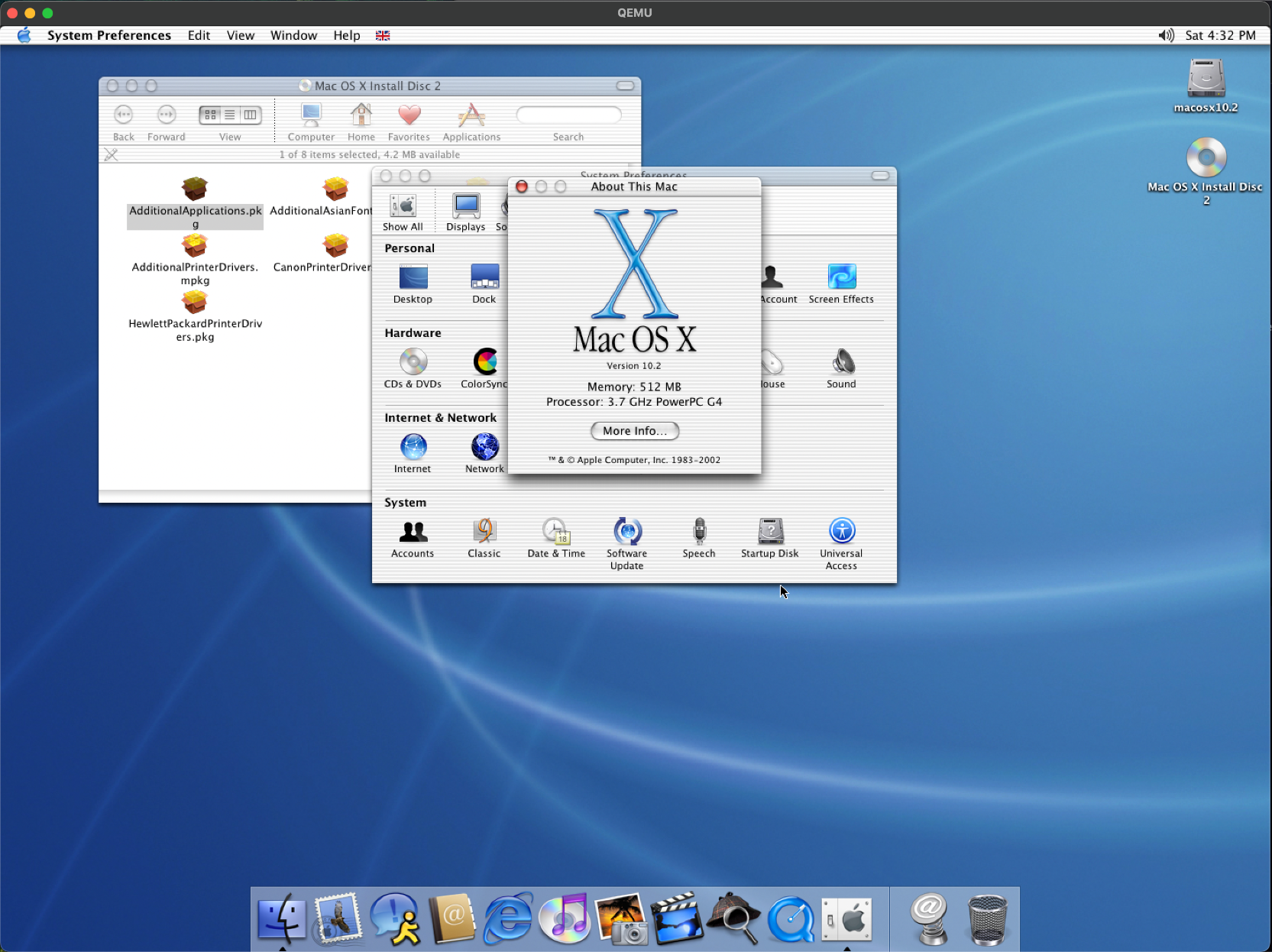Launch Internet Explorer from the Dock
The height and width of the screenshot is (952, 1272).
[508, 918]
